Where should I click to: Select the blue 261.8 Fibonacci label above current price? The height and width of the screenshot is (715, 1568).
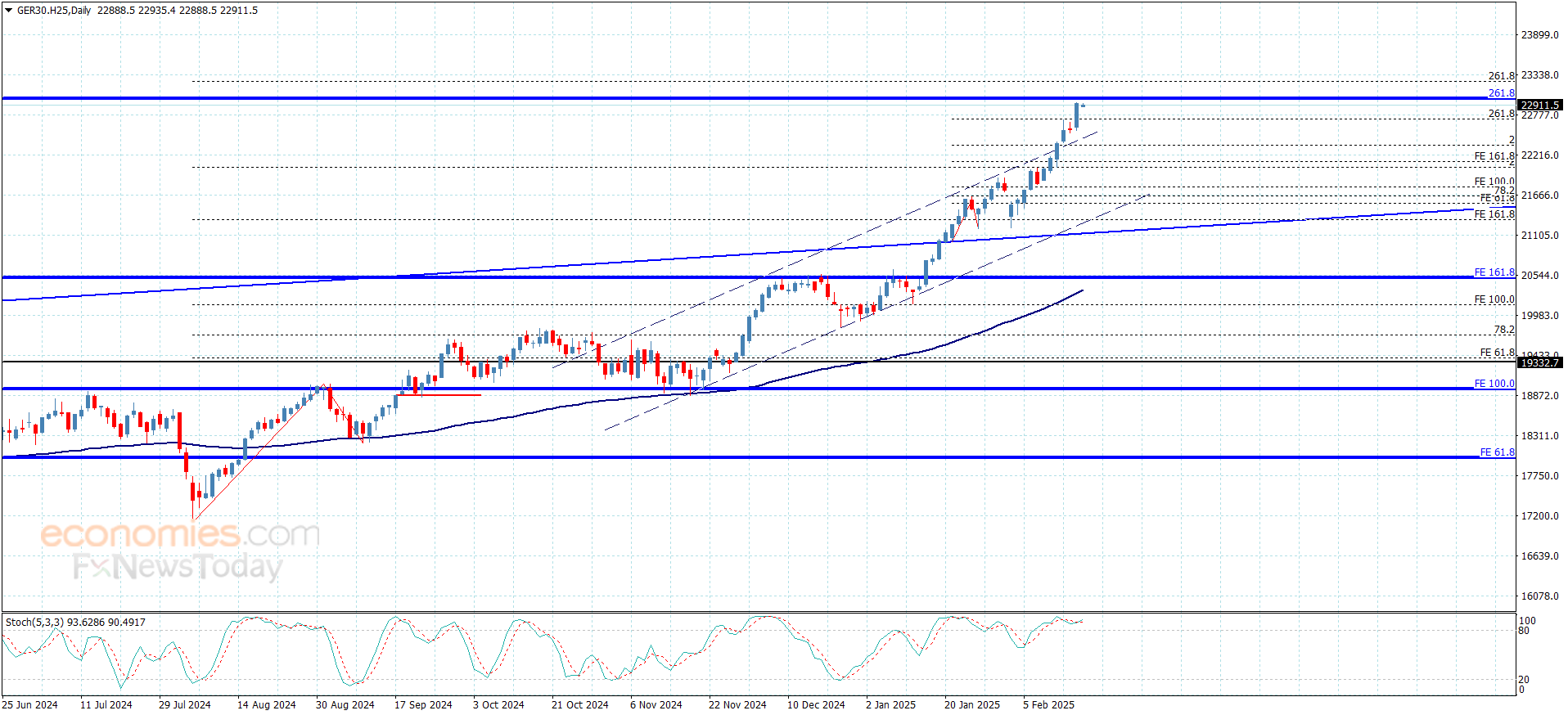click(1502, 93)
